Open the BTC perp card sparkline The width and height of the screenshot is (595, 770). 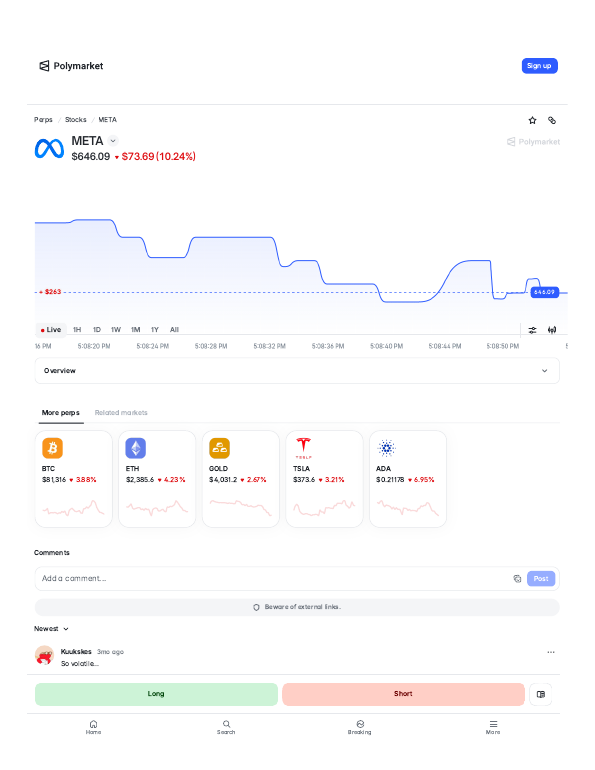[74, 508]
